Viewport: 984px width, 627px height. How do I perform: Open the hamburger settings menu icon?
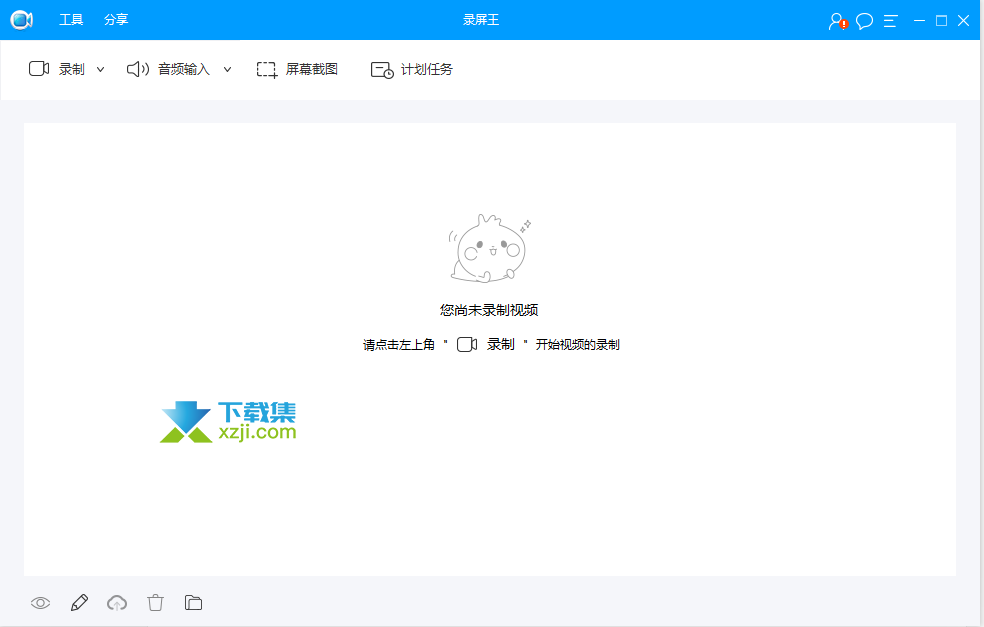coord(890,21)
